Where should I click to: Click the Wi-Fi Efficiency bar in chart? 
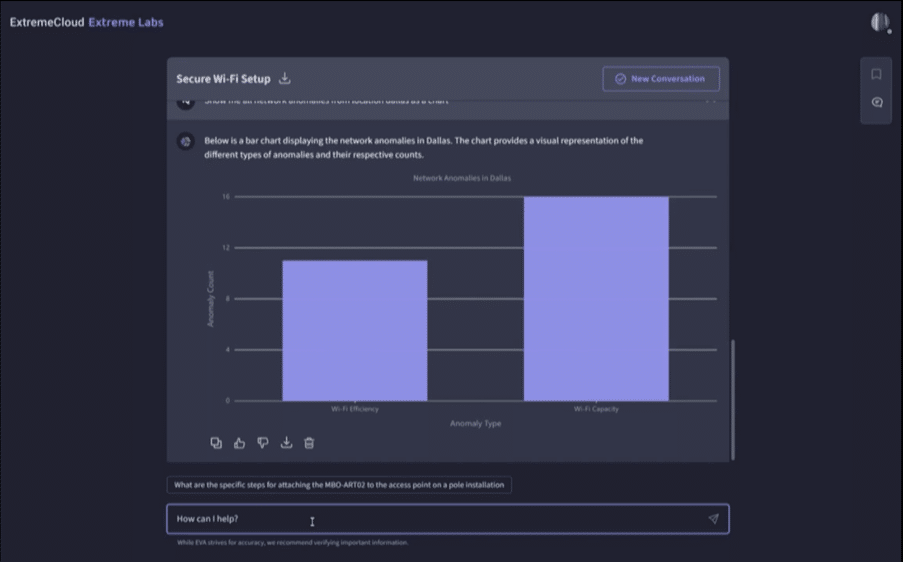355,331
